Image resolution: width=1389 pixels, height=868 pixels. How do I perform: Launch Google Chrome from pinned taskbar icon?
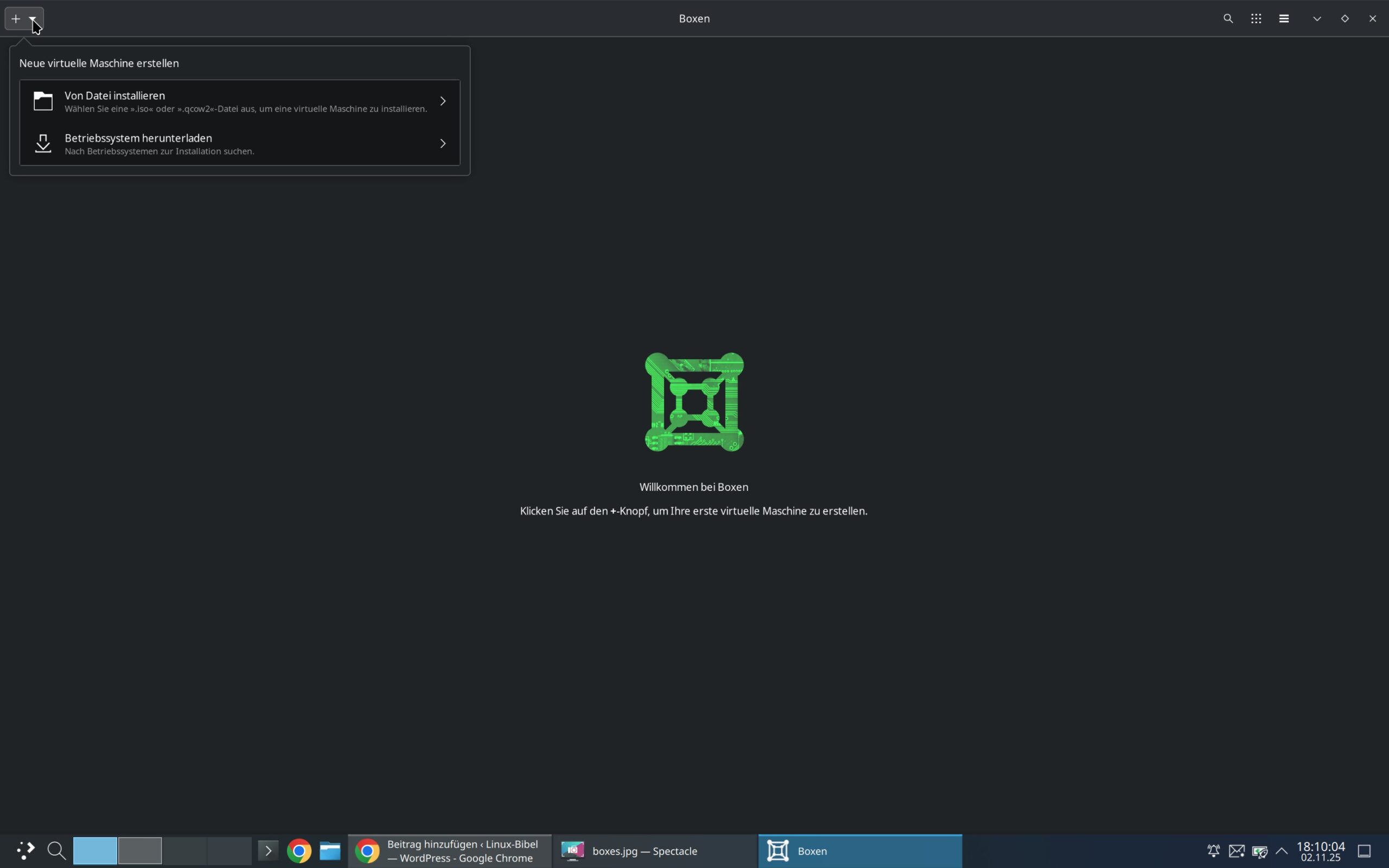coord(299,851)
